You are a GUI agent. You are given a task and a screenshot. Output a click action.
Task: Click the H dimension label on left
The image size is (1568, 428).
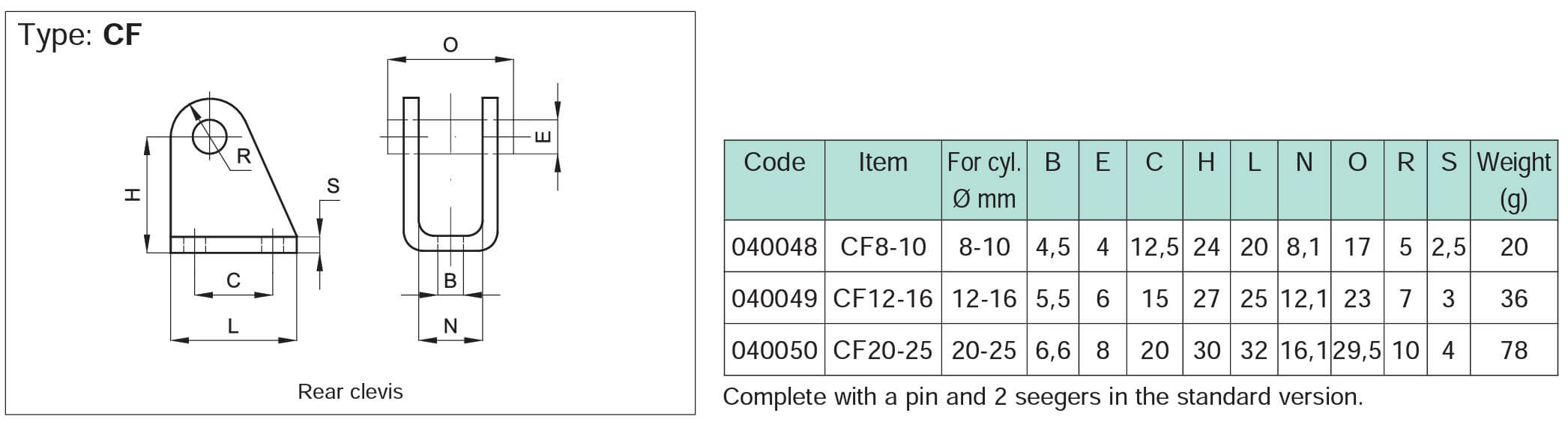pos(133,195)
